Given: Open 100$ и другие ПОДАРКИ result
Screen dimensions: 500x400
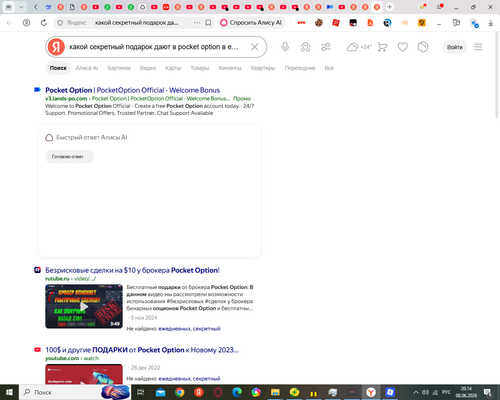Looking at the screenshot, I should pos(142,350).
